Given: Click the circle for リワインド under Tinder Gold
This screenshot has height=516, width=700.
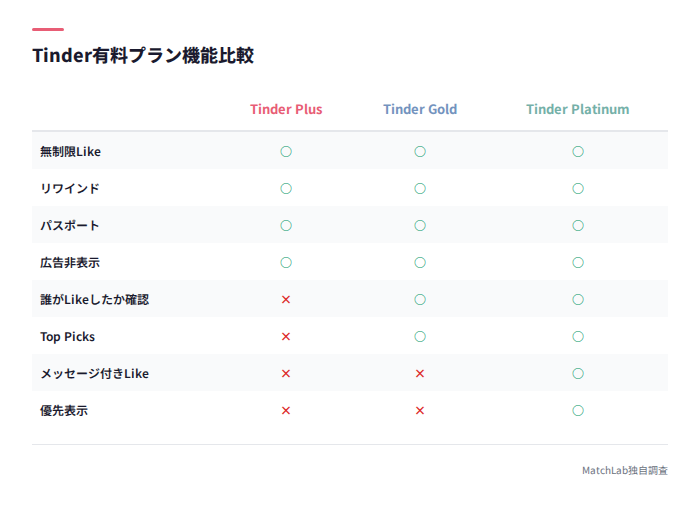Looking at the screenshot, I should pyautogui.click(x=420, y=189).
